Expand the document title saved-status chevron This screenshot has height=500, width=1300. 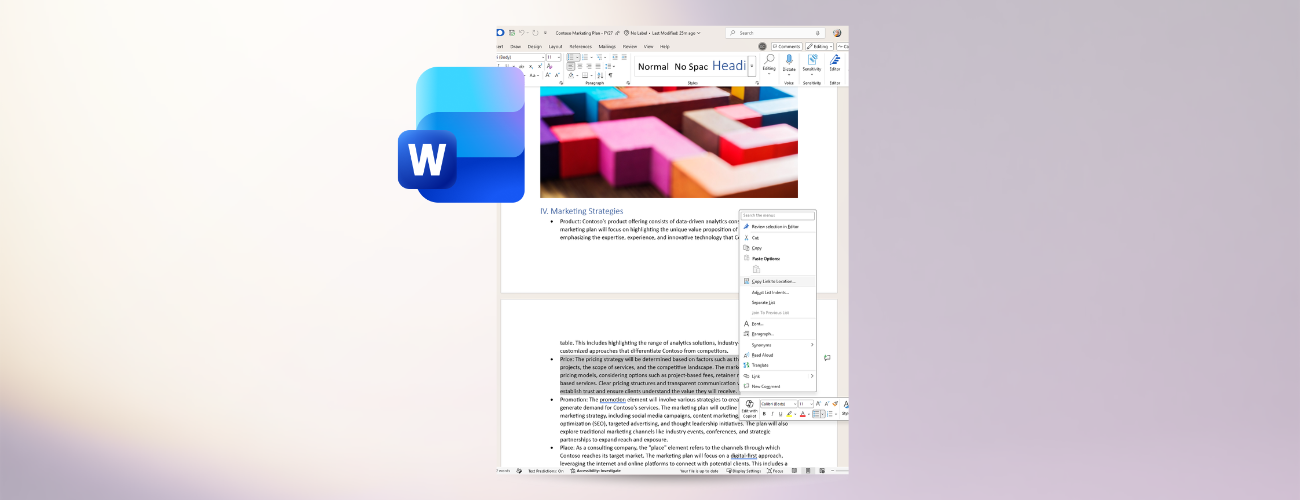[x=699, y=33]
